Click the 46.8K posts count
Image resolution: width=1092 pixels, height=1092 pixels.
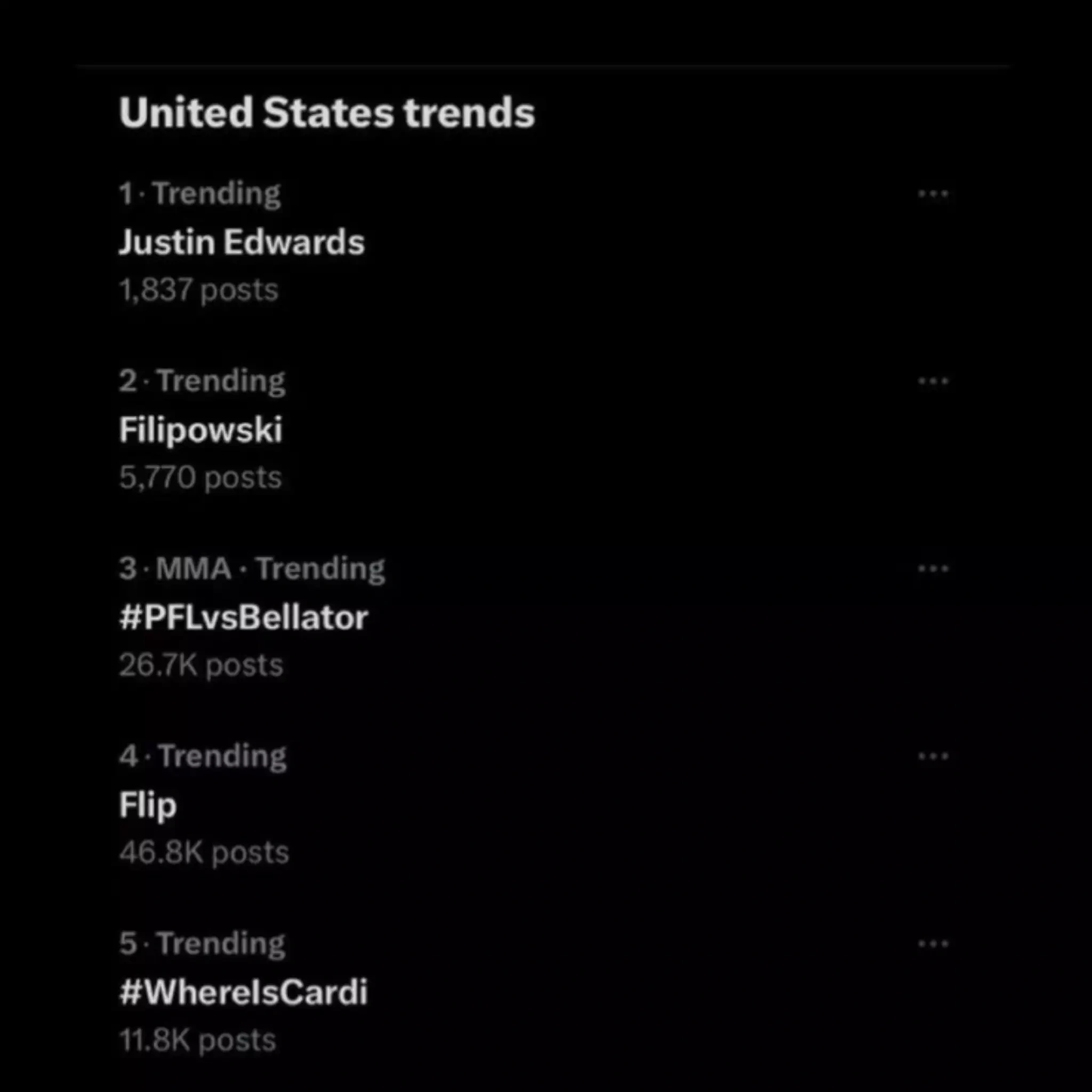coord(204,853)
